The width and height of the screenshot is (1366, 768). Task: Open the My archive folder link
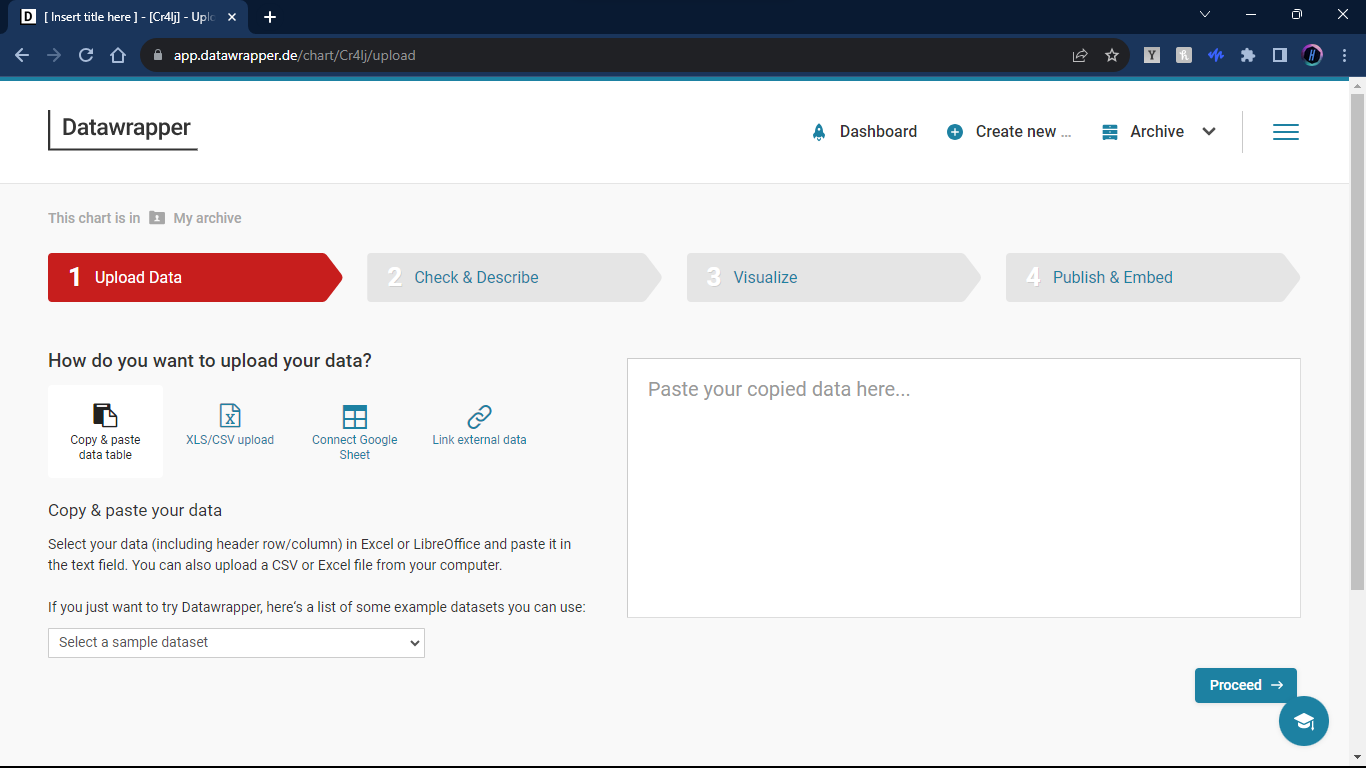[207, 218]
